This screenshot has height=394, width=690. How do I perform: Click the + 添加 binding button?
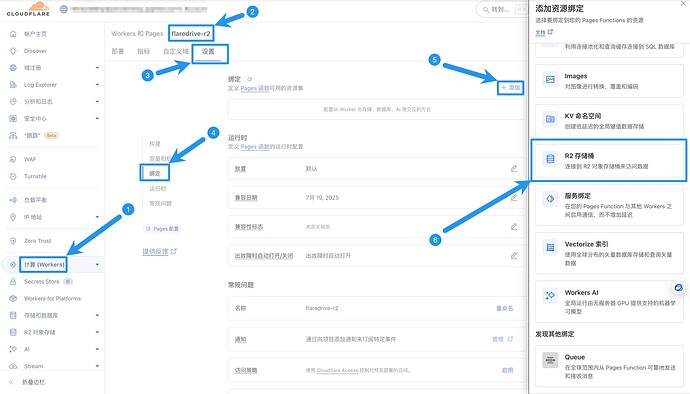(510, 88)
